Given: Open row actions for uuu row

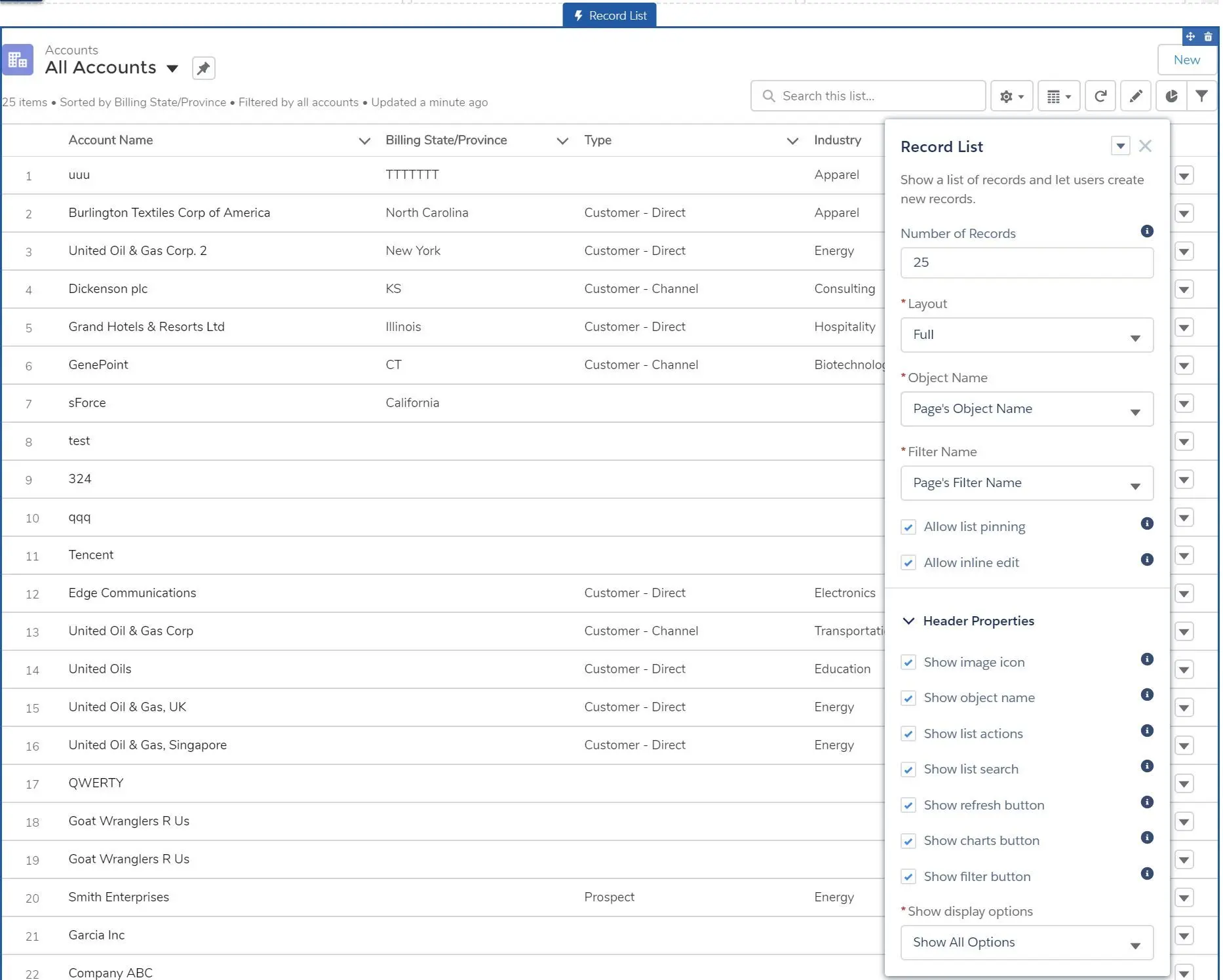Looking at the screenshot, I should tap(1184, 176).
